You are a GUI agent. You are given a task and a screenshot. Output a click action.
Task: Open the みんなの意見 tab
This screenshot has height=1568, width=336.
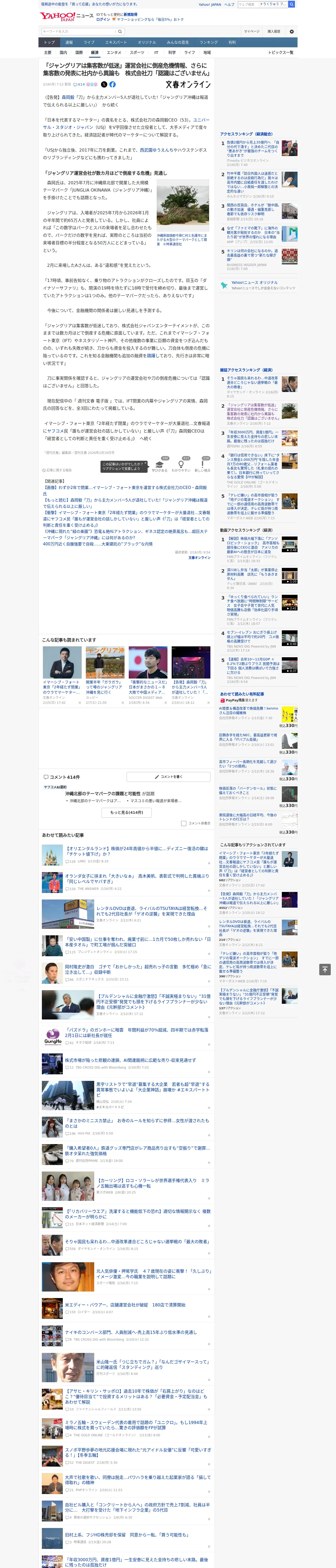(177, 43)
